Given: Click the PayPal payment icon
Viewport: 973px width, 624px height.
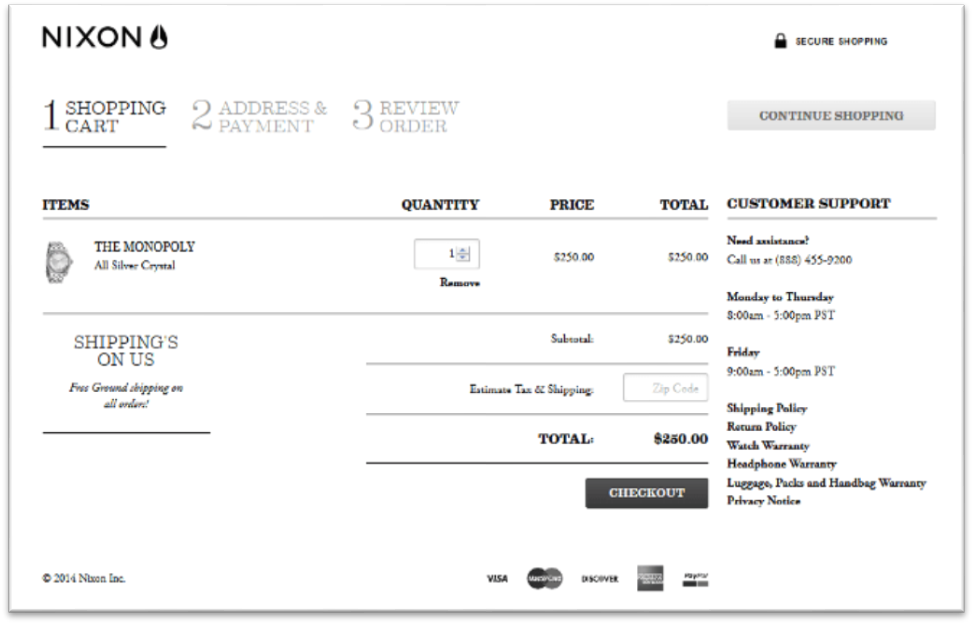Looking at the screenshot, I should click(695, 579).
